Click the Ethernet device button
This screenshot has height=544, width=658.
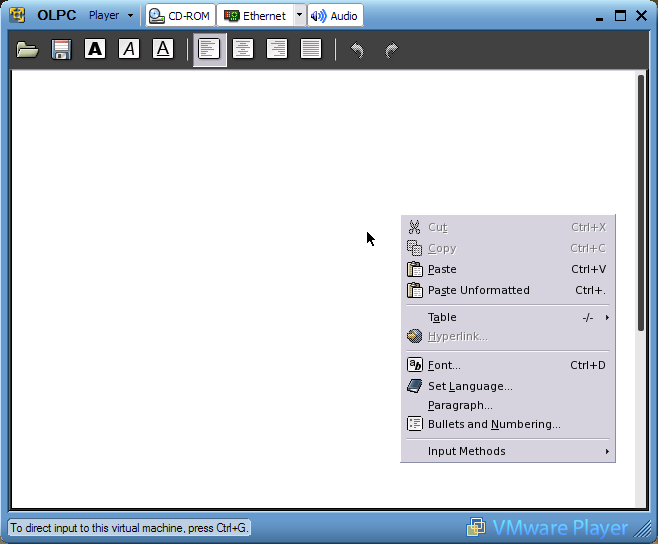pos(256,16)
